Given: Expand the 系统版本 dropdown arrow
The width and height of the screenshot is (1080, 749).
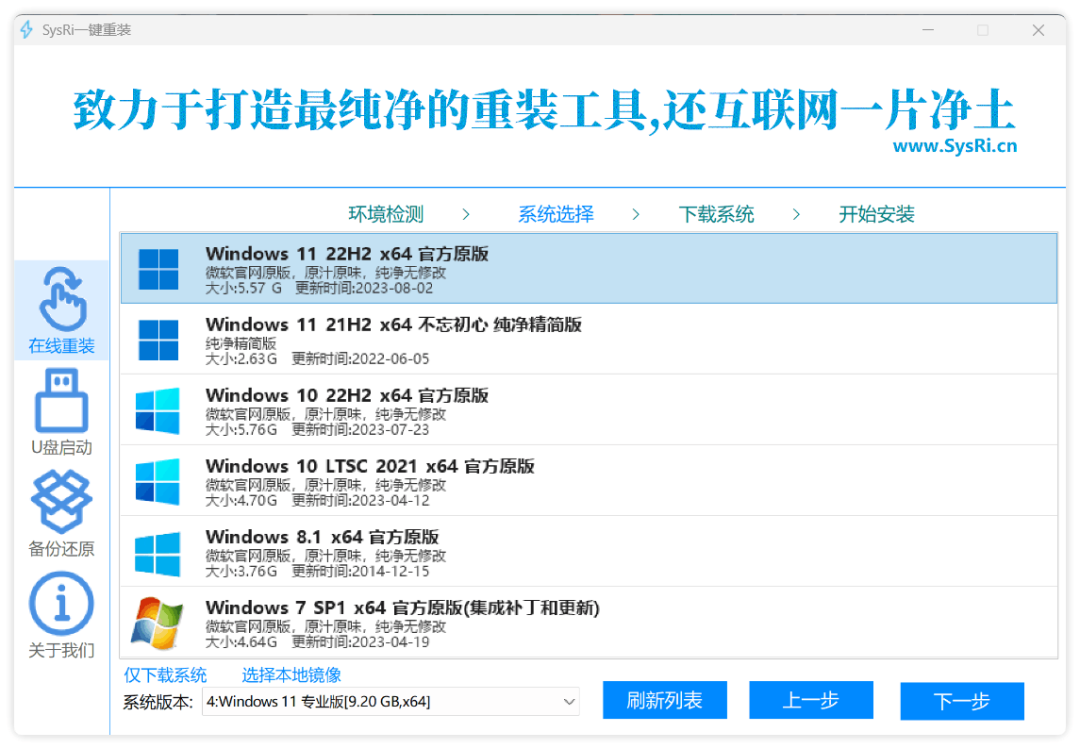Looking at the screenshot, I should coord(569,702).
